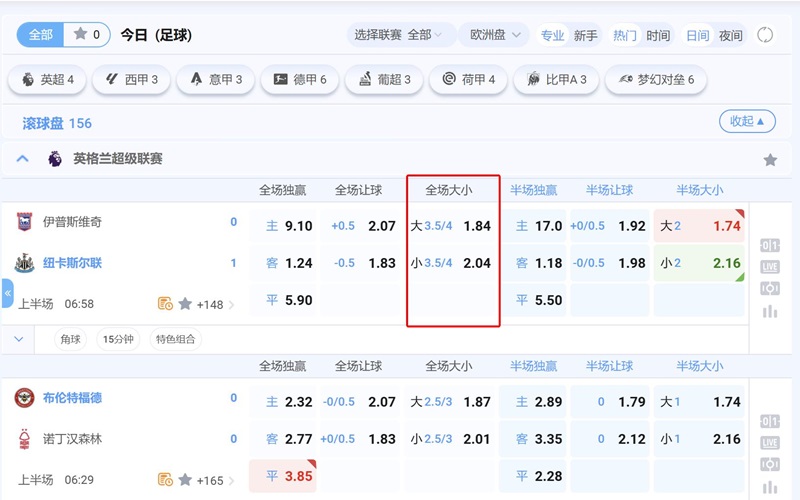Viewport: 800px width, 500px height.
Task: Open team page for 纽卡斯尔联
Action: (x=72, y=263)
